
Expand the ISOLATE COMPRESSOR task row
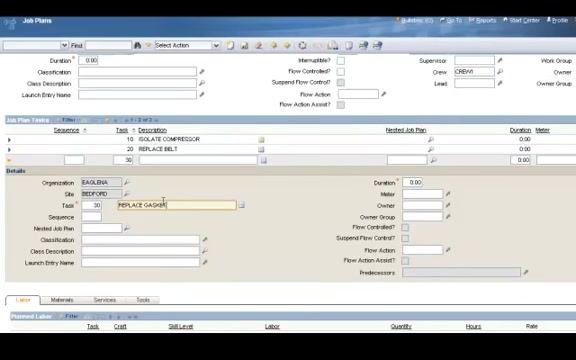pyautogui.click(x=9, y=140)
